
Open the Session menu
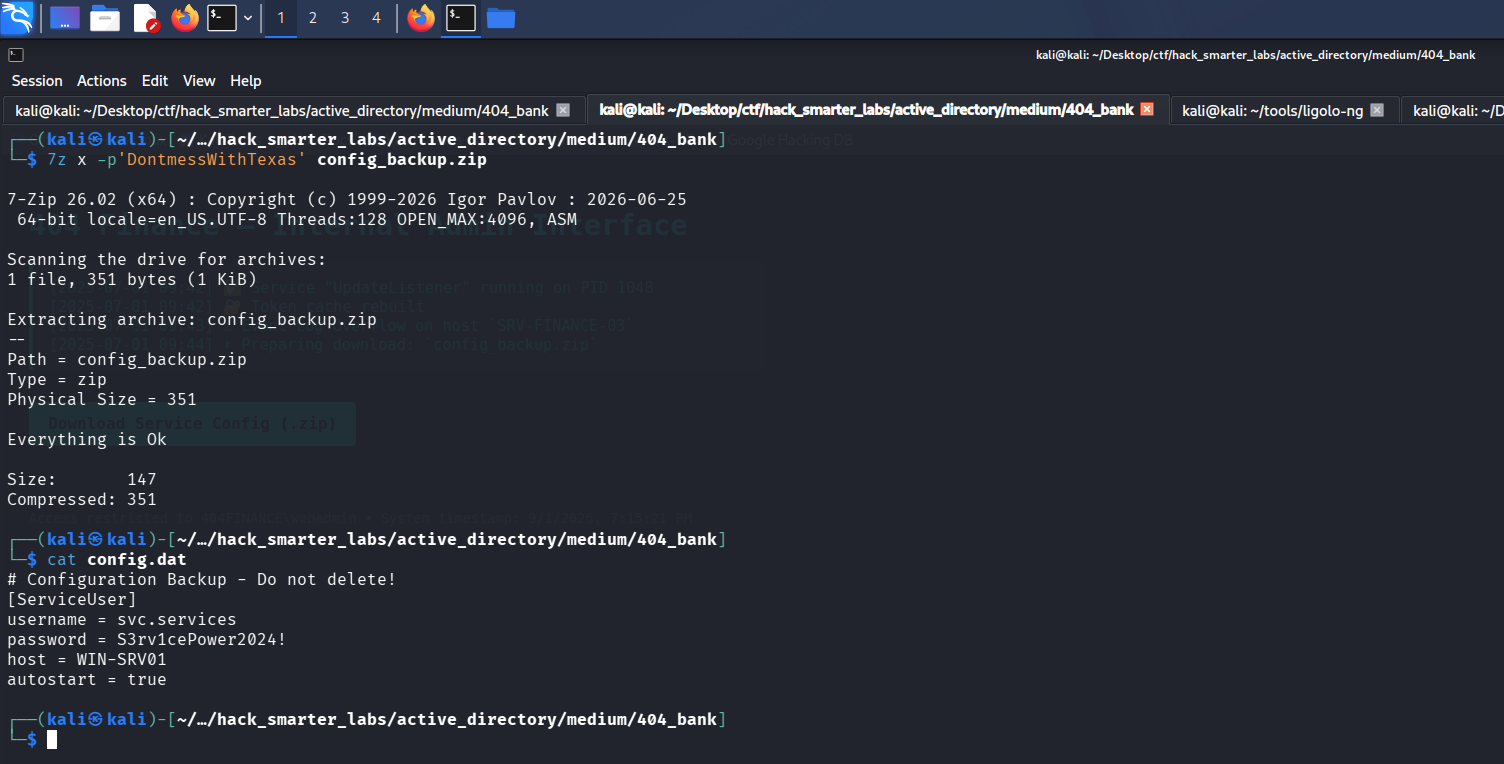[x=37, y=81]
